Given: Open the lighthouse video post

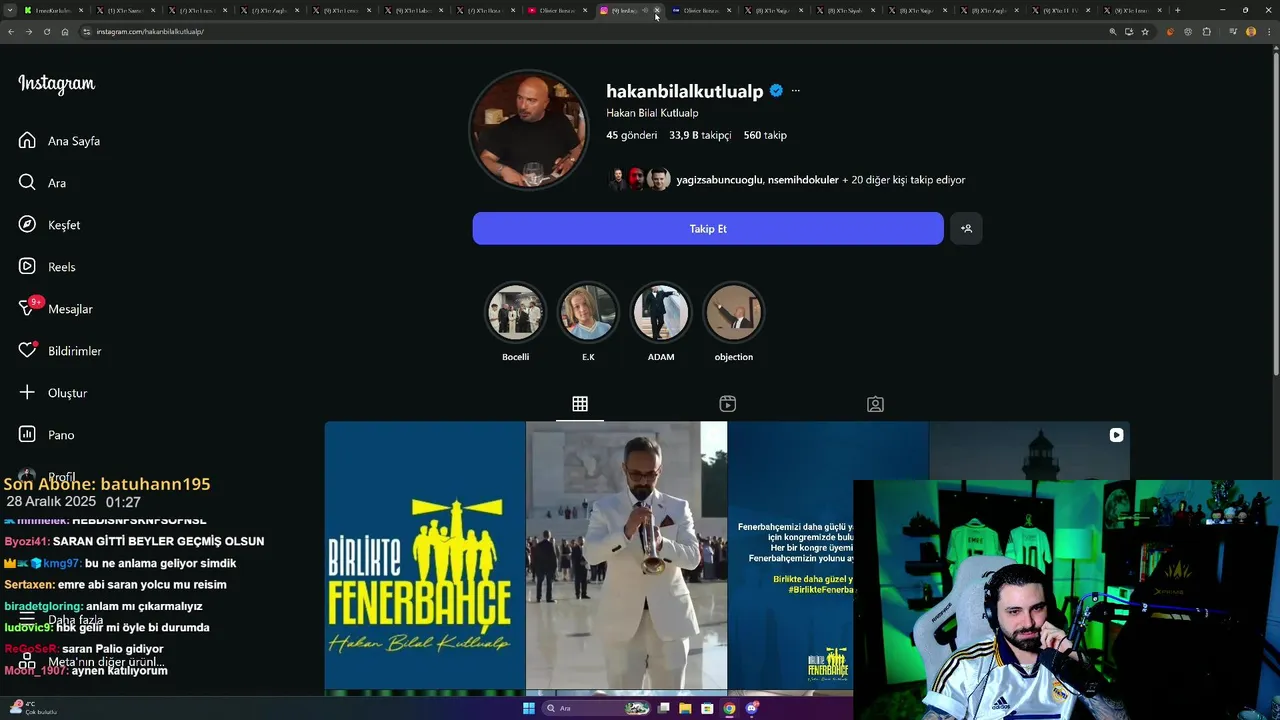Looking at the screenshot, I should pyautogui.click(x=1029, y=450).
